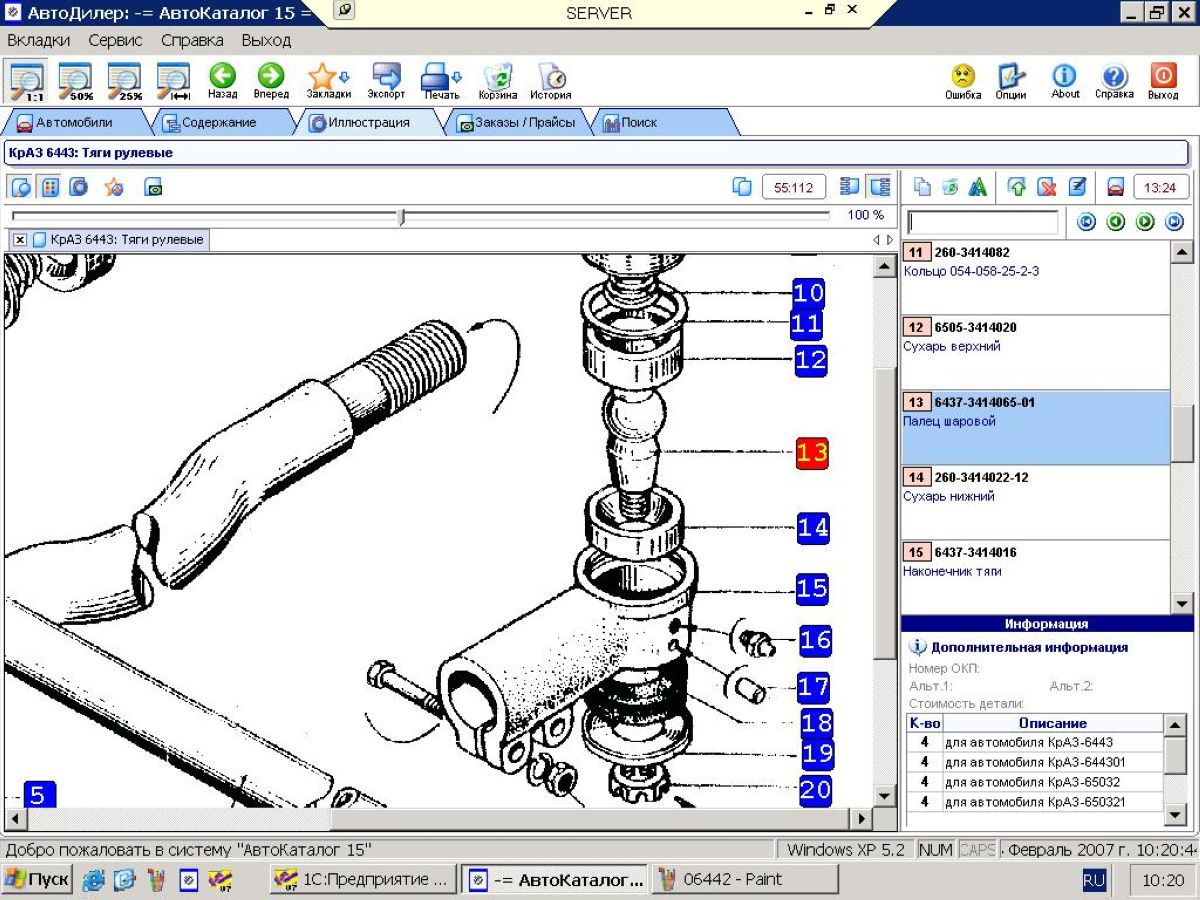The image size is (1200, 900).
Task: Select part 14 Сухарь нижний row
Action: 1035,502
